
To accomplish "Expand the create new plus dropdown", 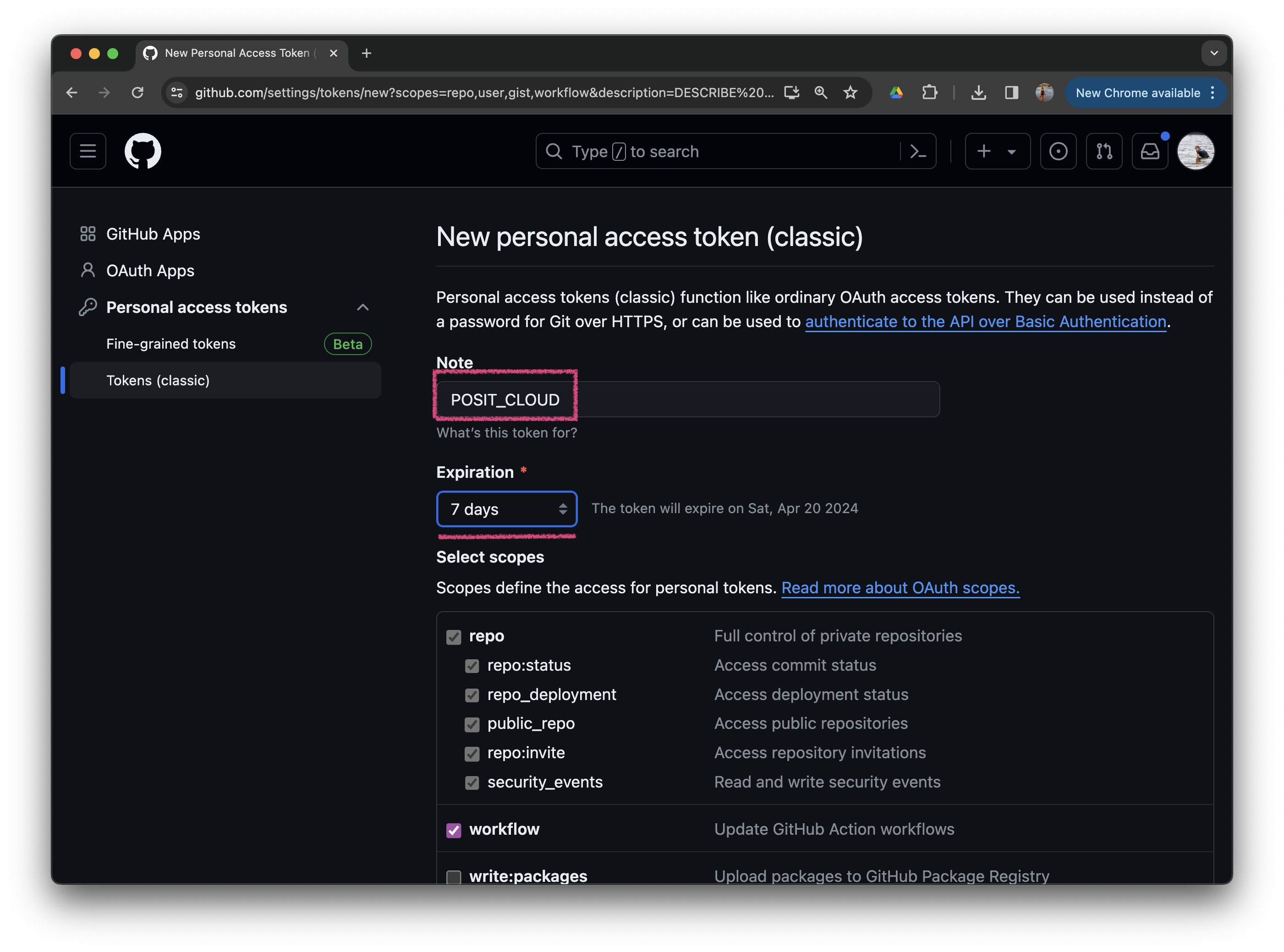I will coord(998,152).
